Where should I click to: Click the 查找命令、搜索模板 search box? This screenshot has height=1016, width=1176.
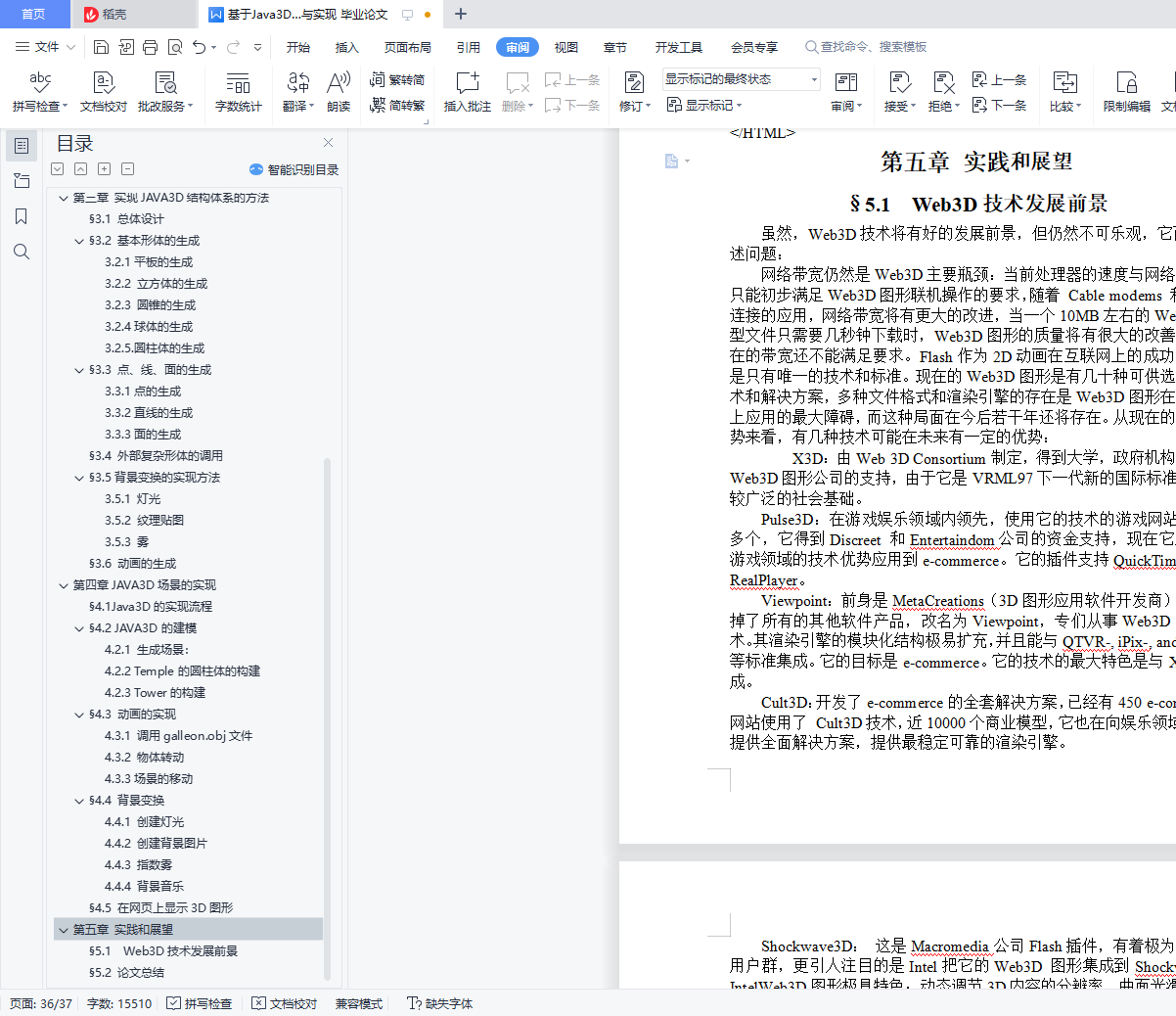pos(866,47)
